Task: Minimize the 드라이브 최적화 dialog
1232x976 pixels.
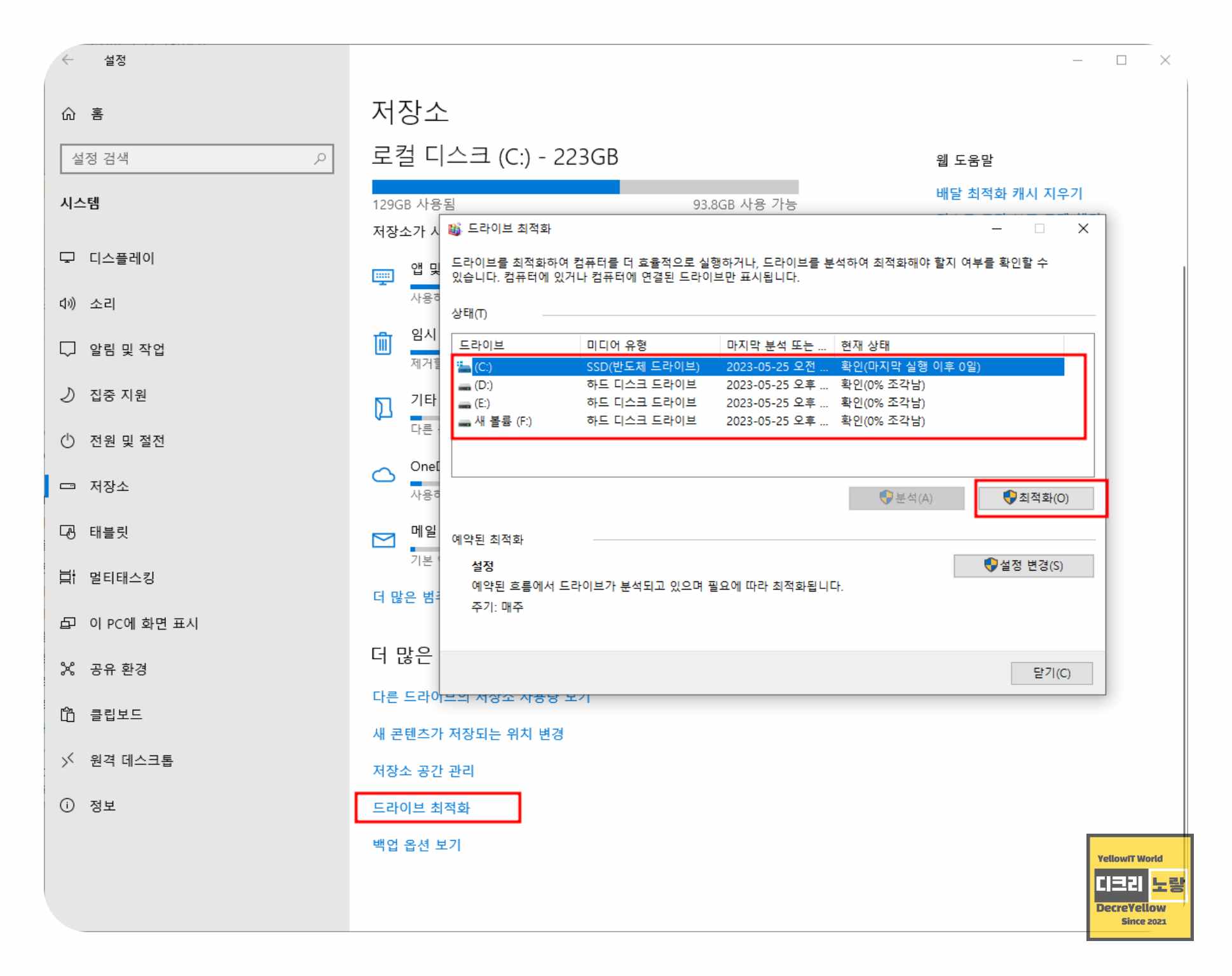Action: coord(997,229)
